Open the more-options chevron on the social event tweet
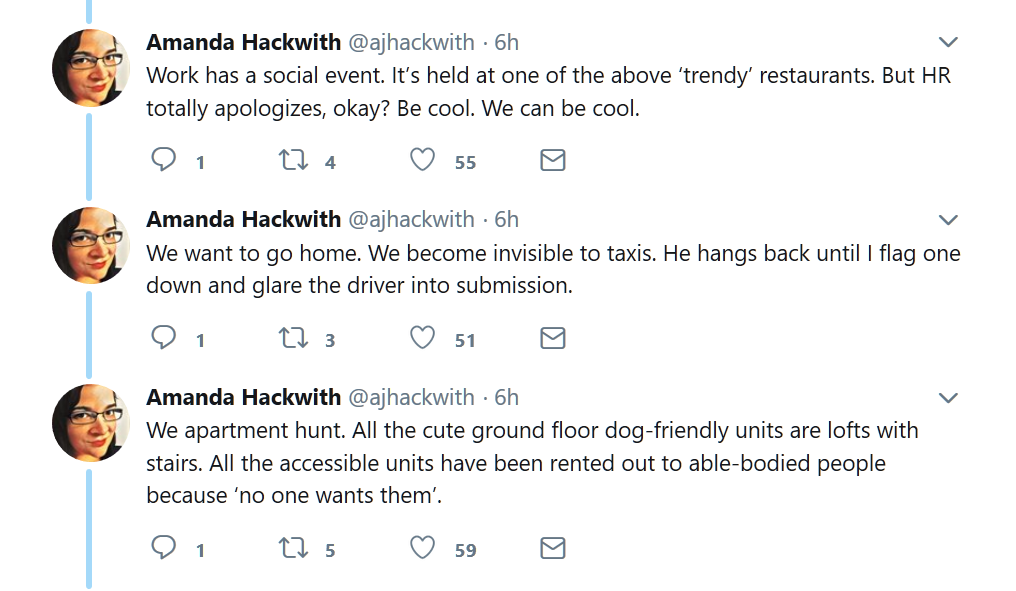The width and height of the screenshot is (1016, 591). click(948, 42)
